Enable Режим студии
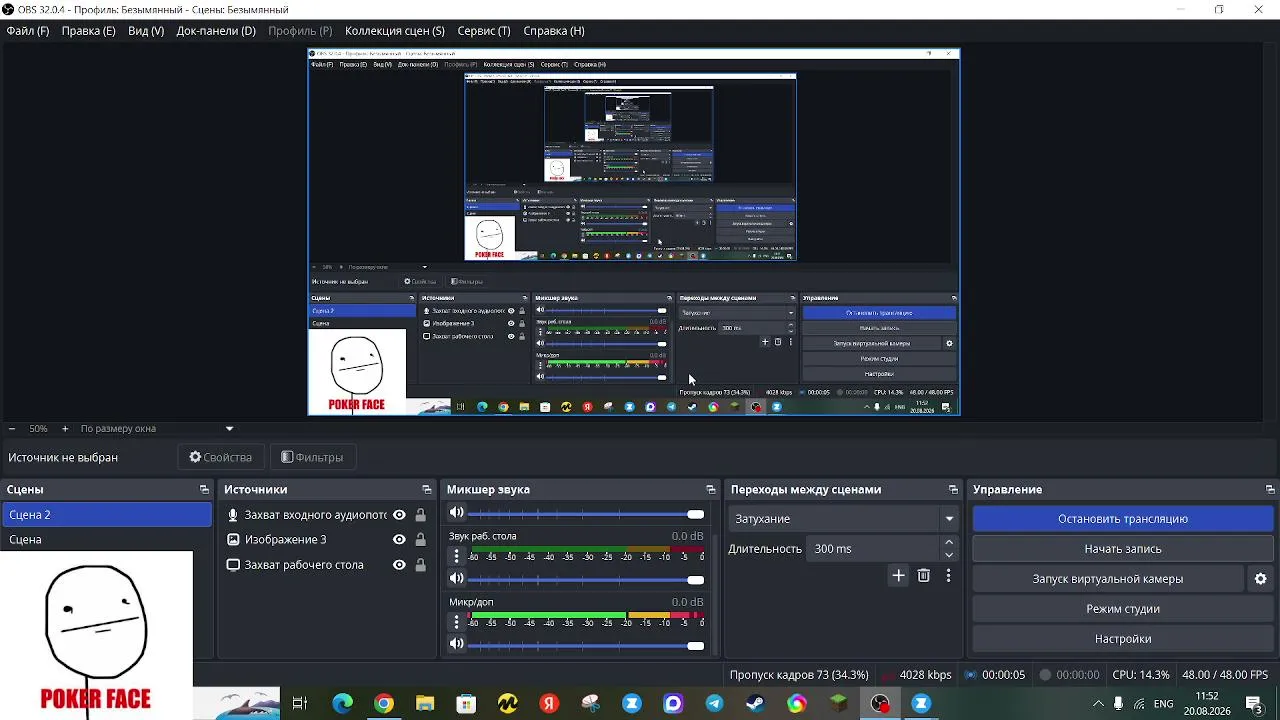 [x=1123, y=609]
